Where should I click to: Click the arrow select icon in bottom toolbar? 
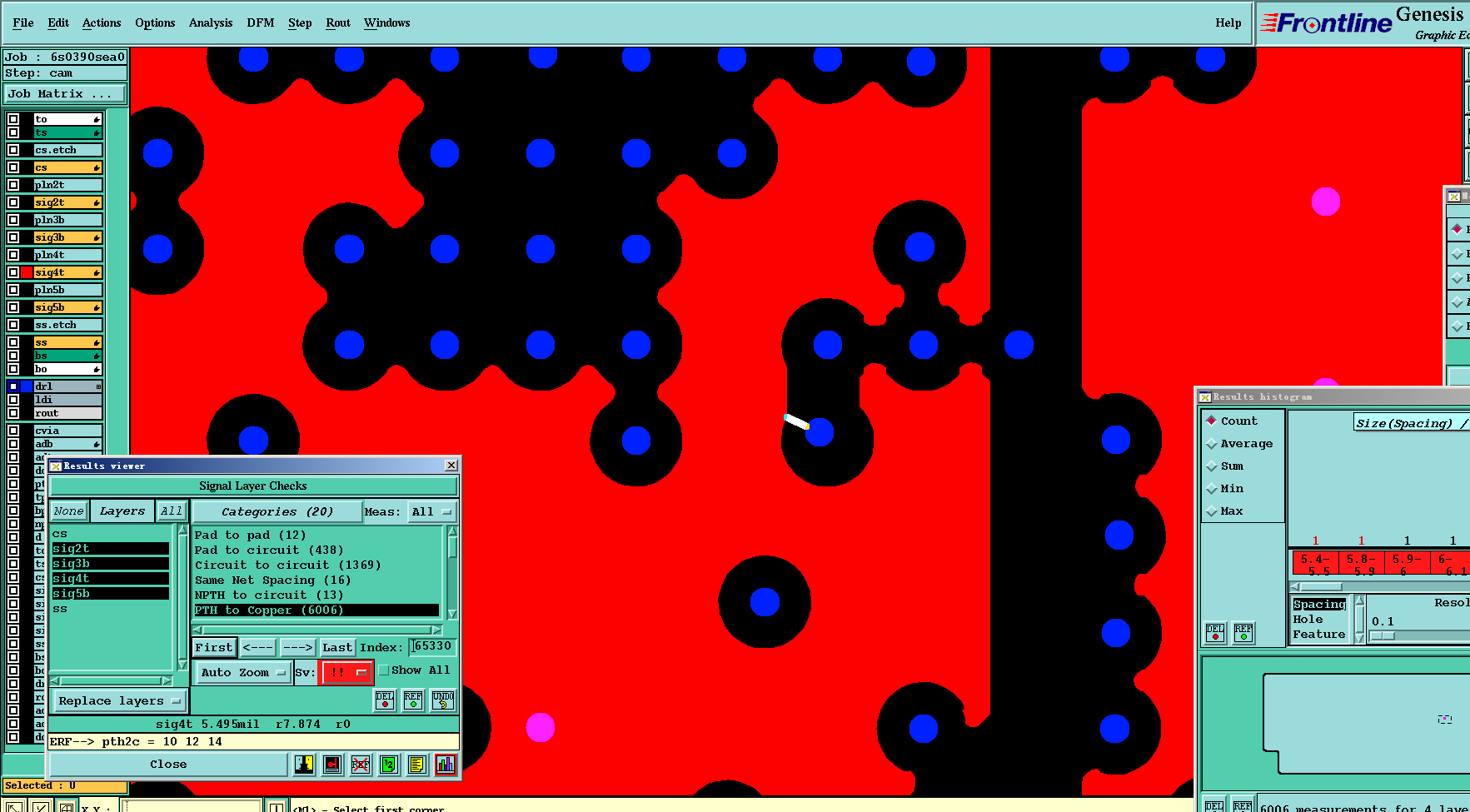[x=13, y=806]
